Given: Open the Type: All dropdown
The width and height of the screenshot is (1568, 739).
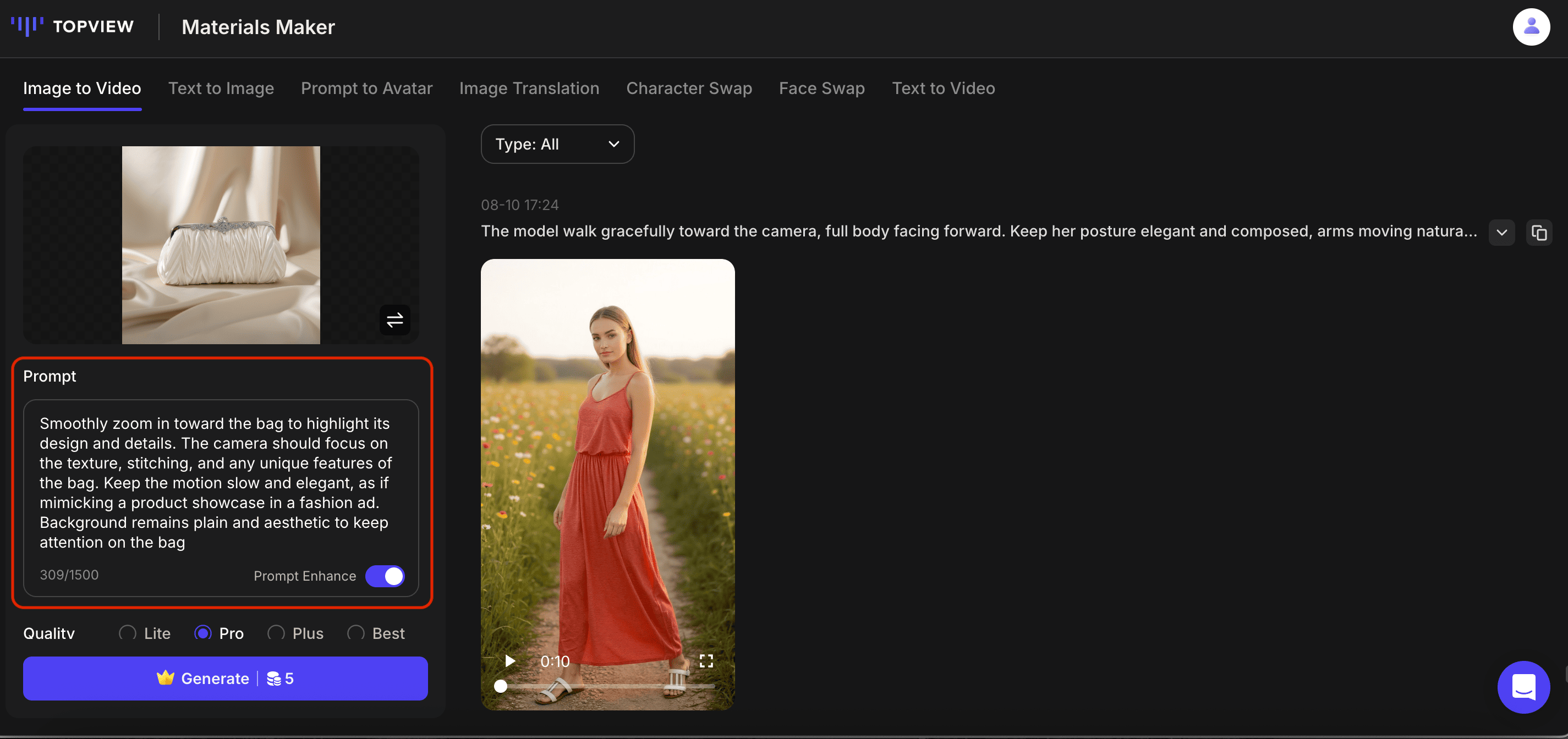Looking at the screenshot, I should [557, 144].
